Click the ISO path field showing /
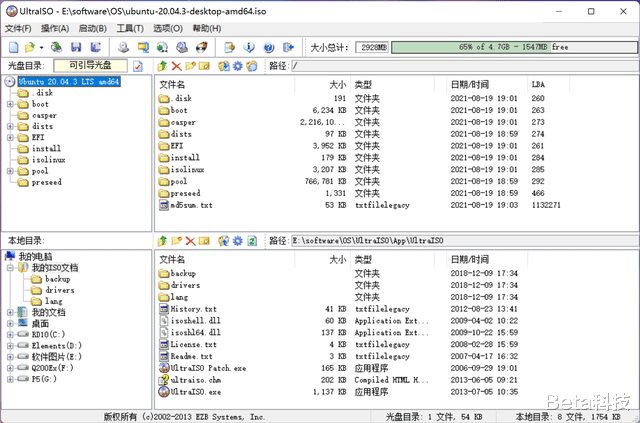This screenshot has height=423, width=640. click(464, 66)
